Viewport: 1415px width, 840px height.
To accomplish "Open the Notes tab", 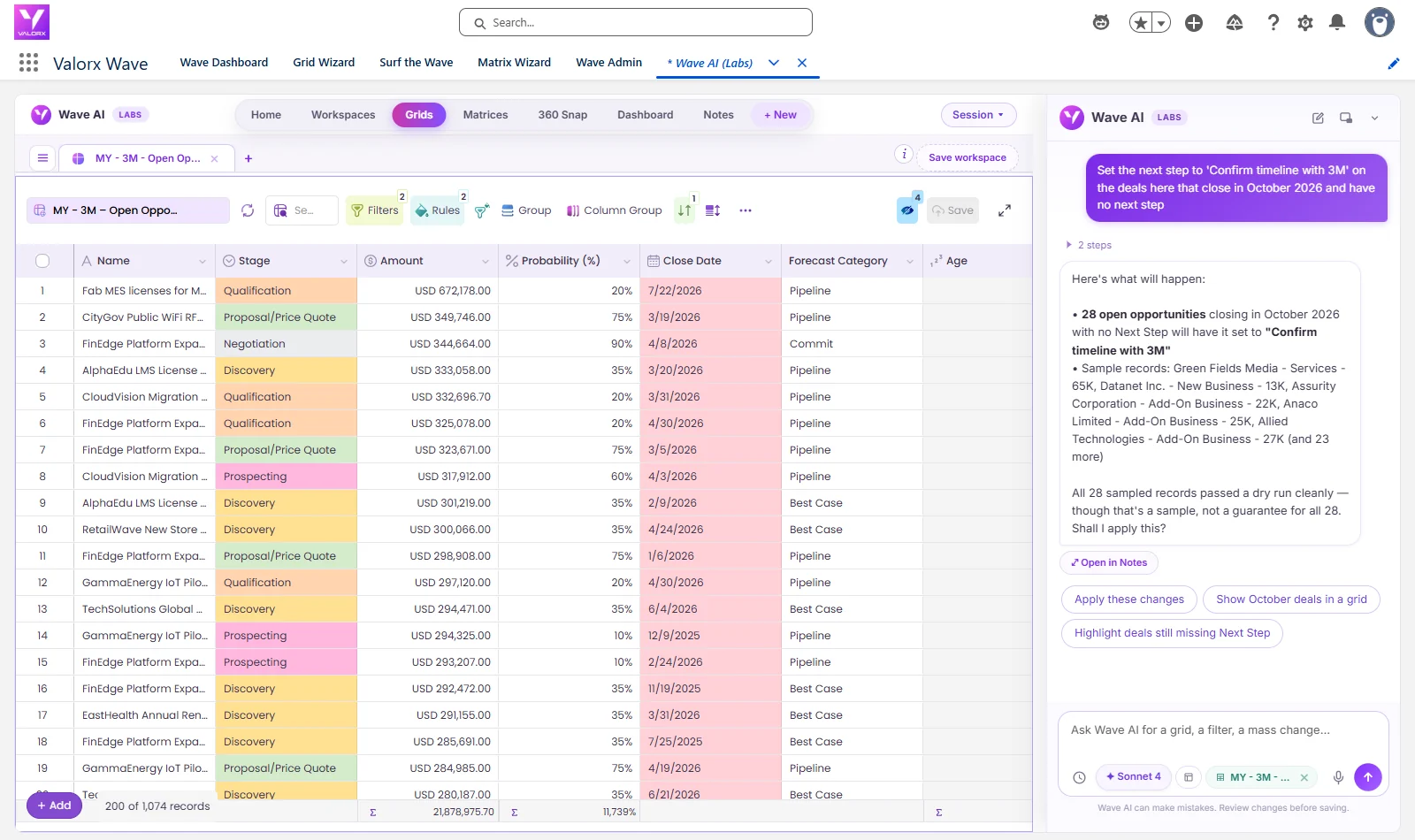I will click(718, 115).
